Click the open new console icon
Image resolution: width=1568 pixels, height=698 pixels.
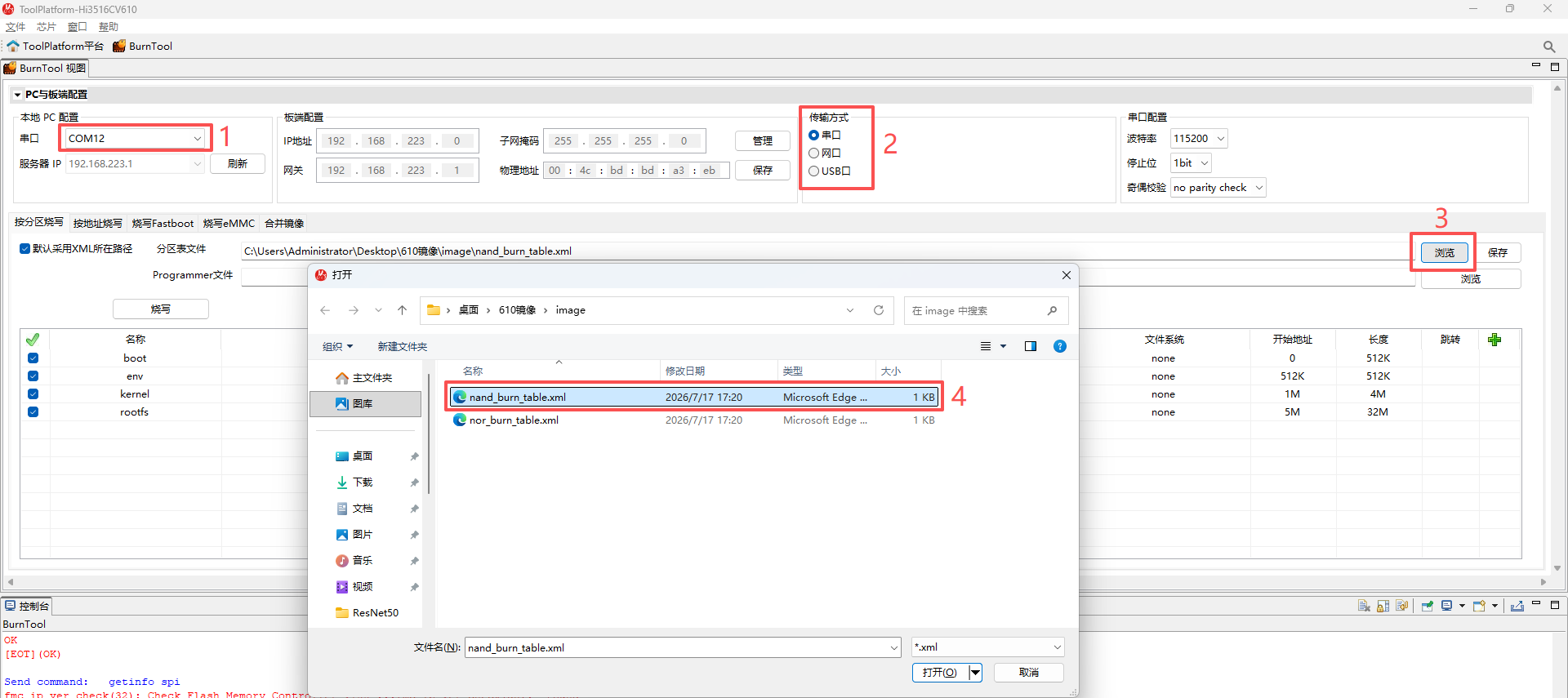pyautogui.click(x=1479, y=606)
